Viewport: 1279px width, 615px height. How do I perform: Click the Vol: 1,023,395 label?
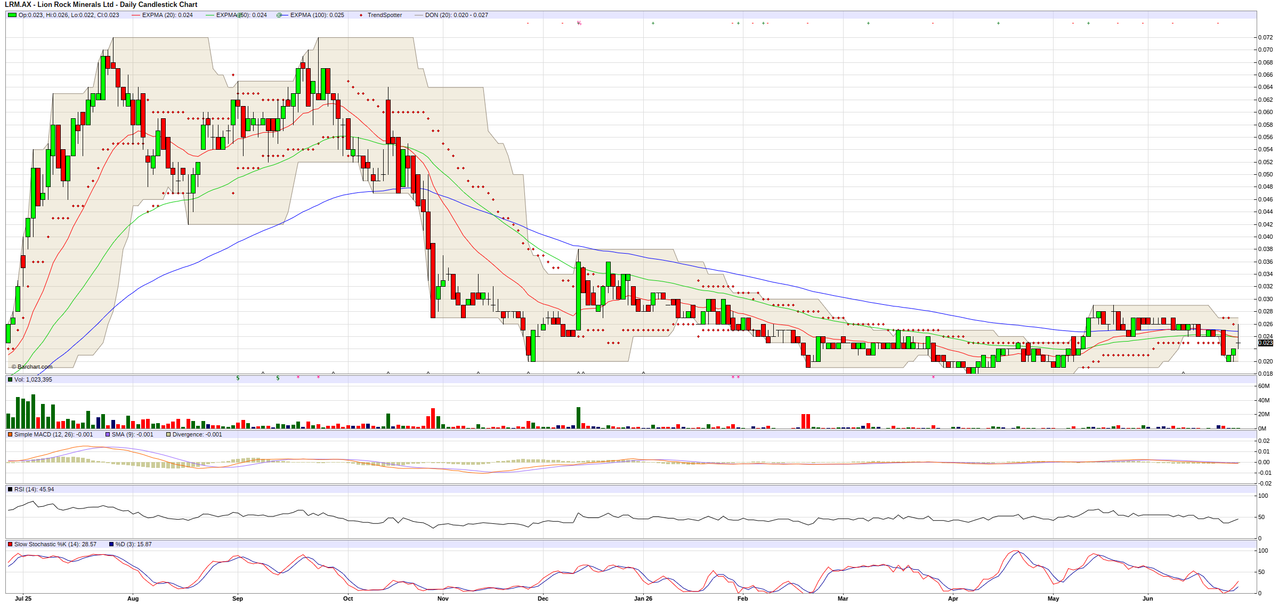35,380
